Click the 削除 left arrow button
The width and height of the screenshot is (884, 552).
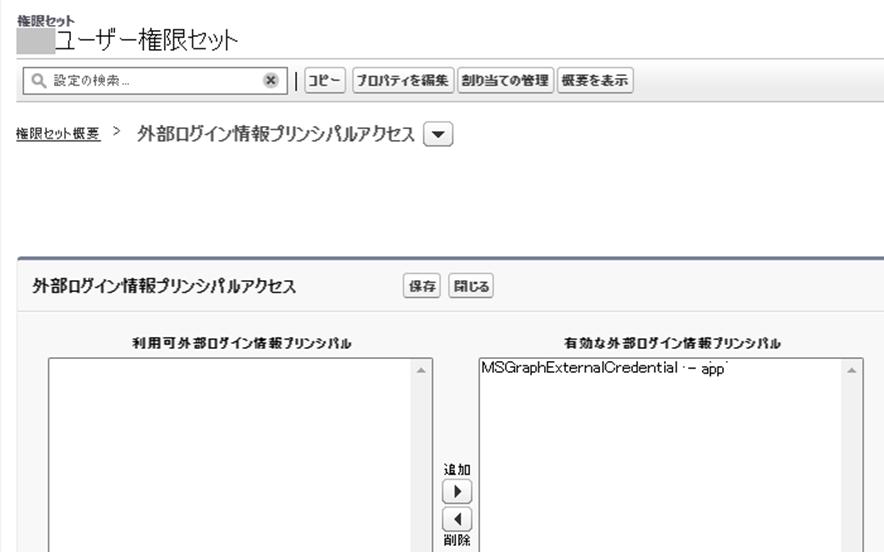[457, 519]
